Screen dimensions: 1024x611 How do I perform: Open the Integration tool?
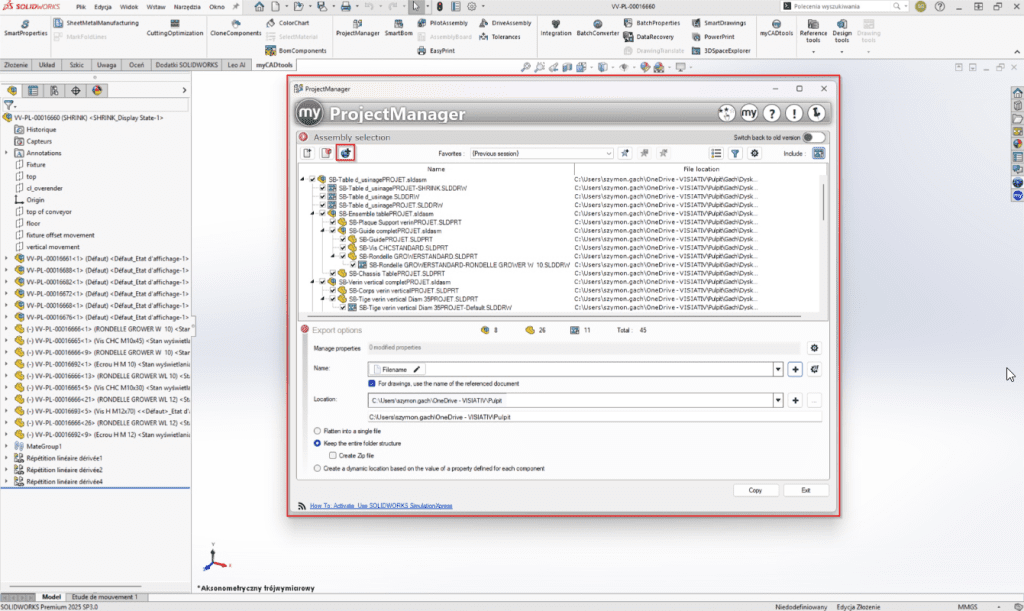click(x=556, y=27)
